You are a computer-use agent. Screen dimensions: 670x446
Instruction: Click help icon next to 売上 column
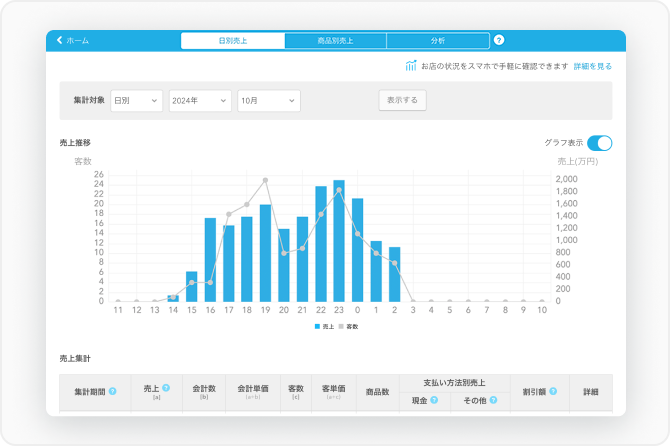coord(166,387)
